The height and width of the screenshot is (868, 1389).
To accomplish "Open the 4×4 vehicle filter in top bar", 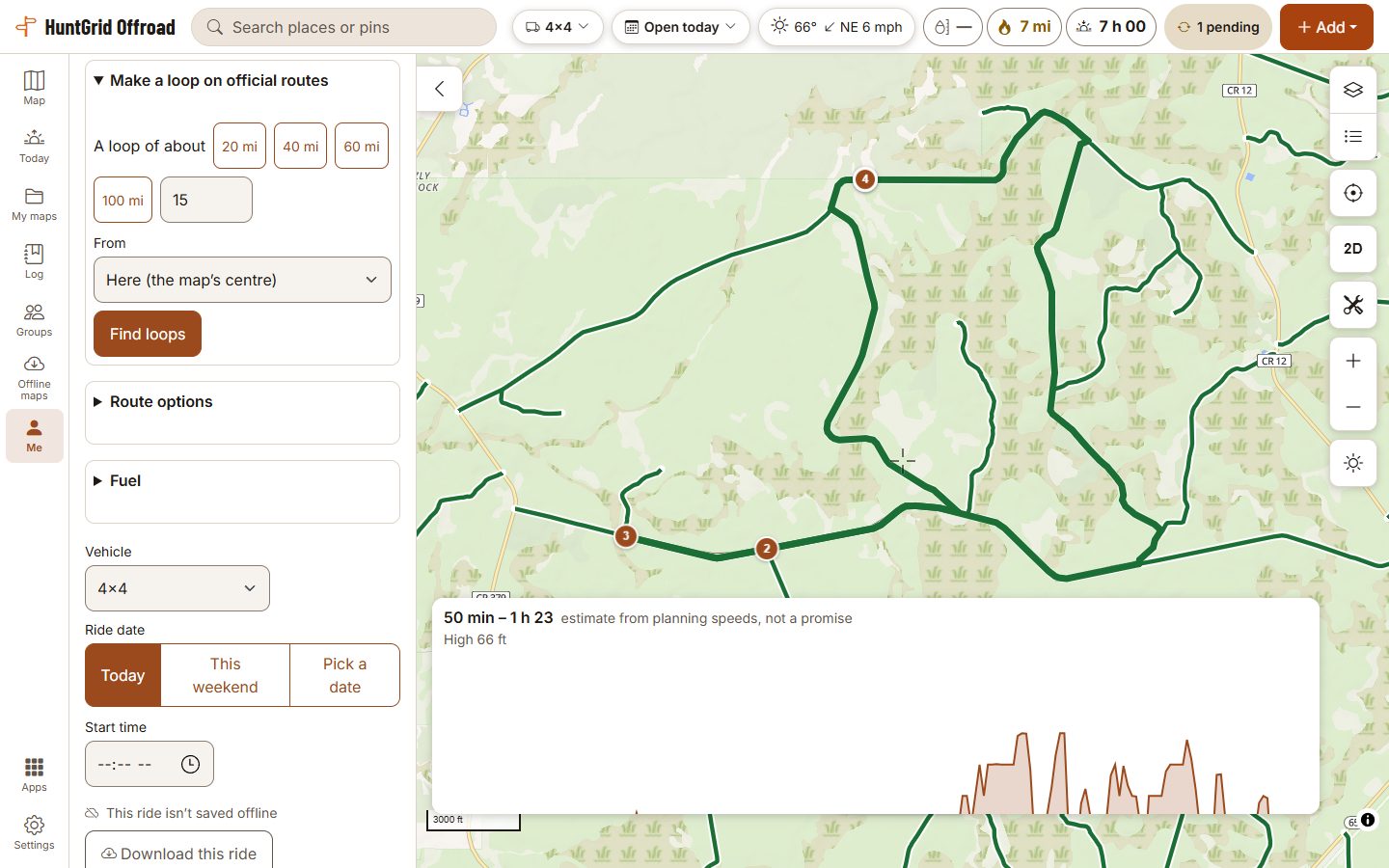I will click(558, 27).
